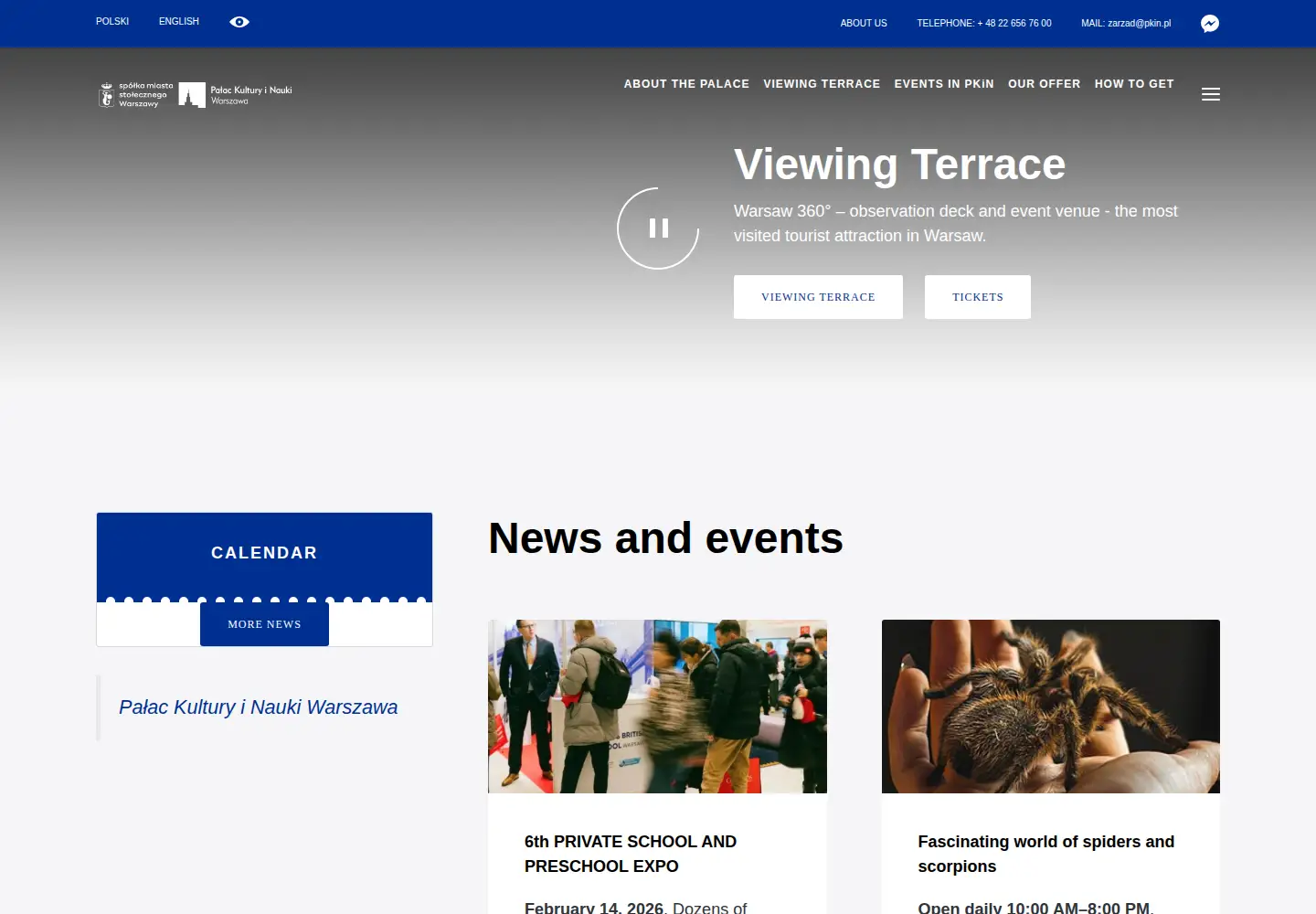The image size is (1316, 914).
Task: Open the hamburger menu
Action: tap(1211, 94)
